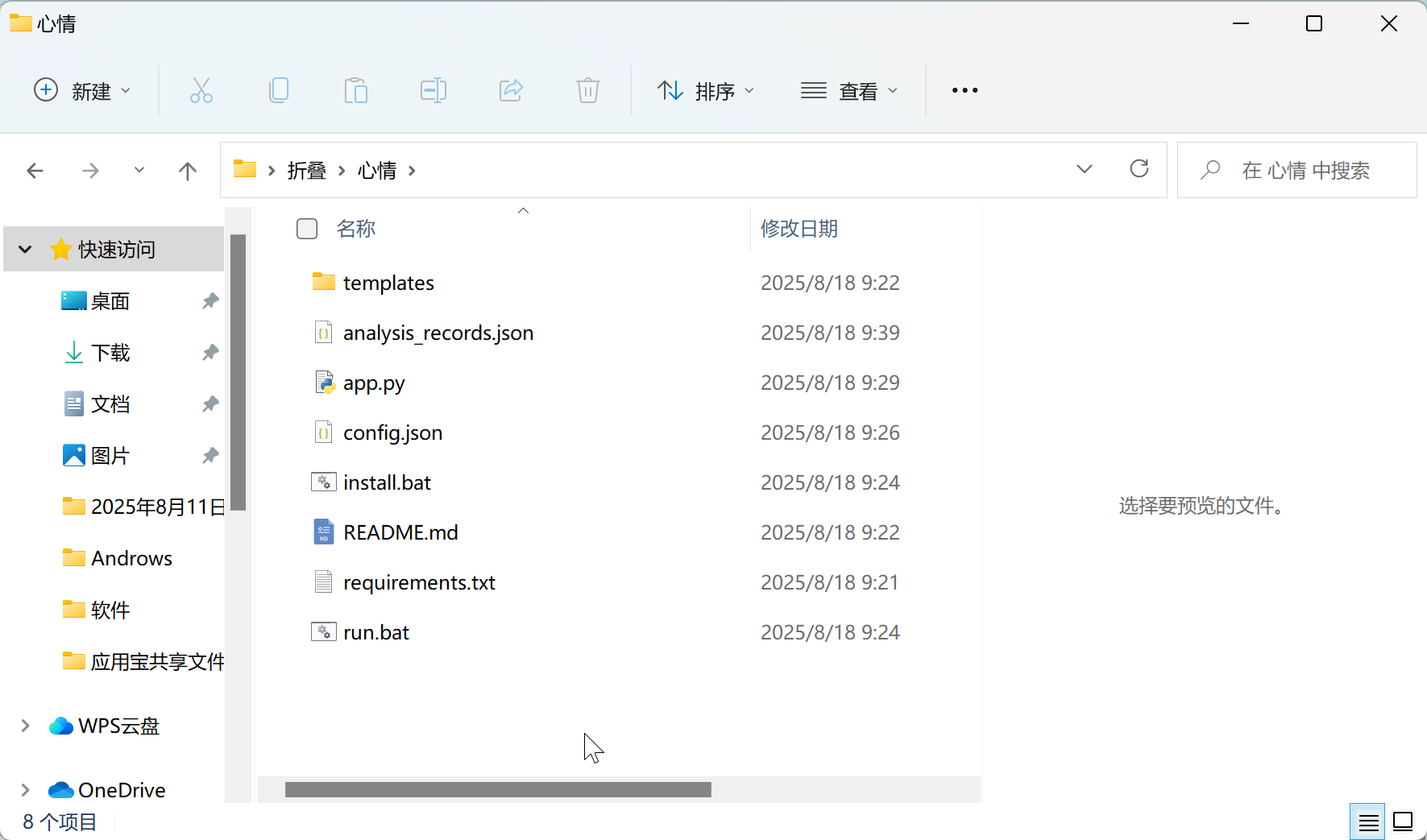Expand chevron after 心情 breadcrumb

[412, 171]
